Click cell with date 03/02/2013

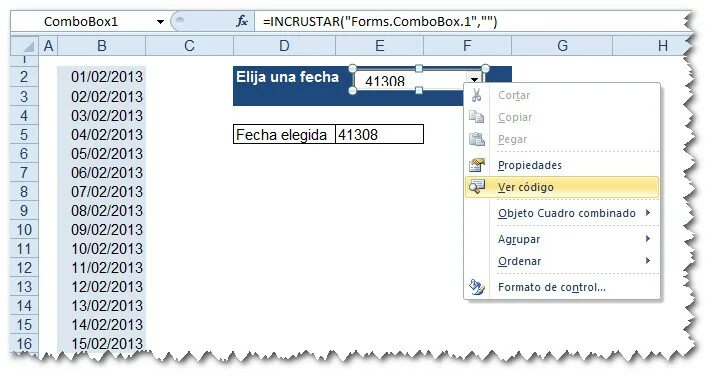(102, 115)
